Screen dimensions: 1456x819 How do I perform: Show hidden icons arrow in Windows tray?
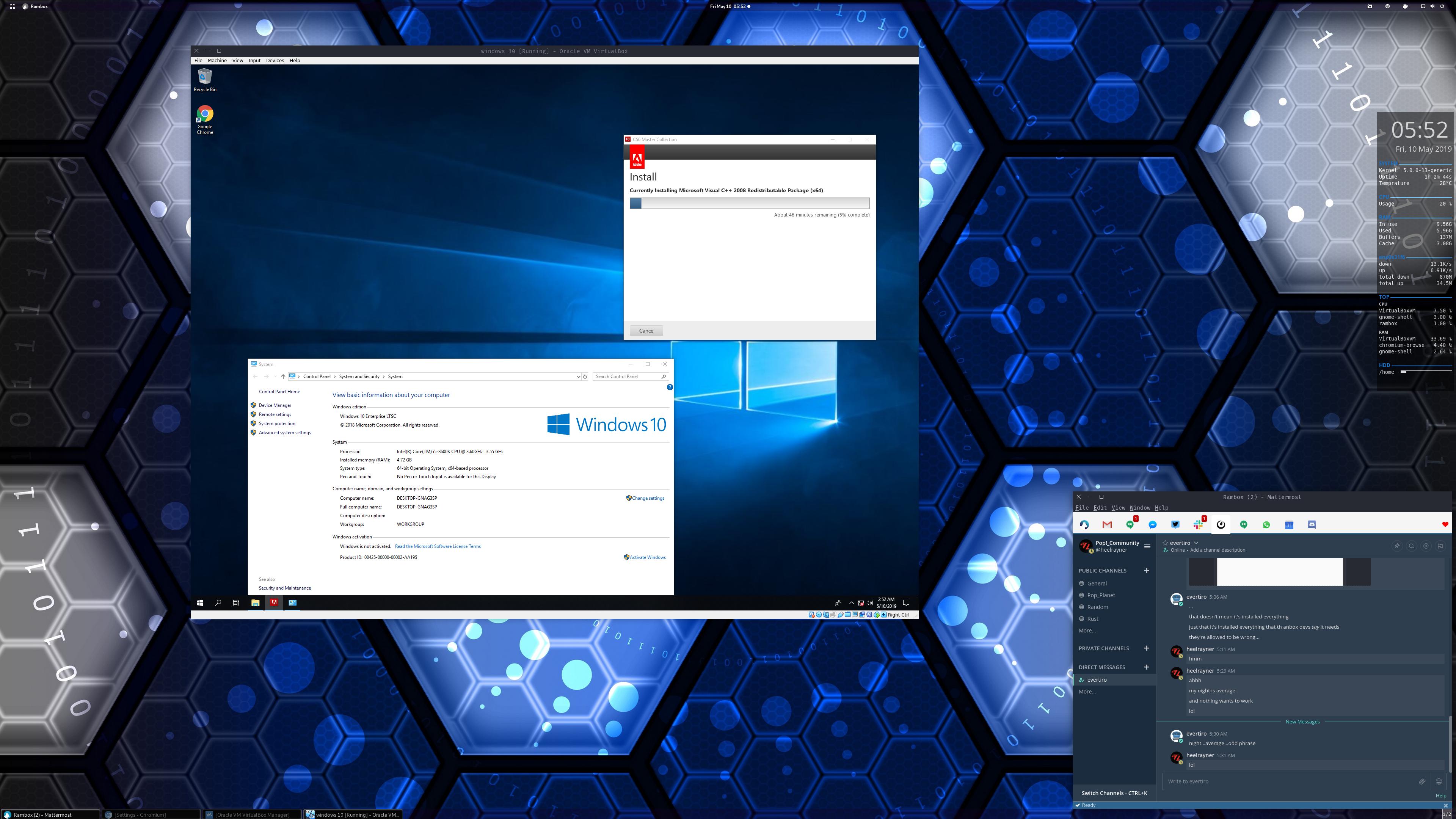(851, 603)
